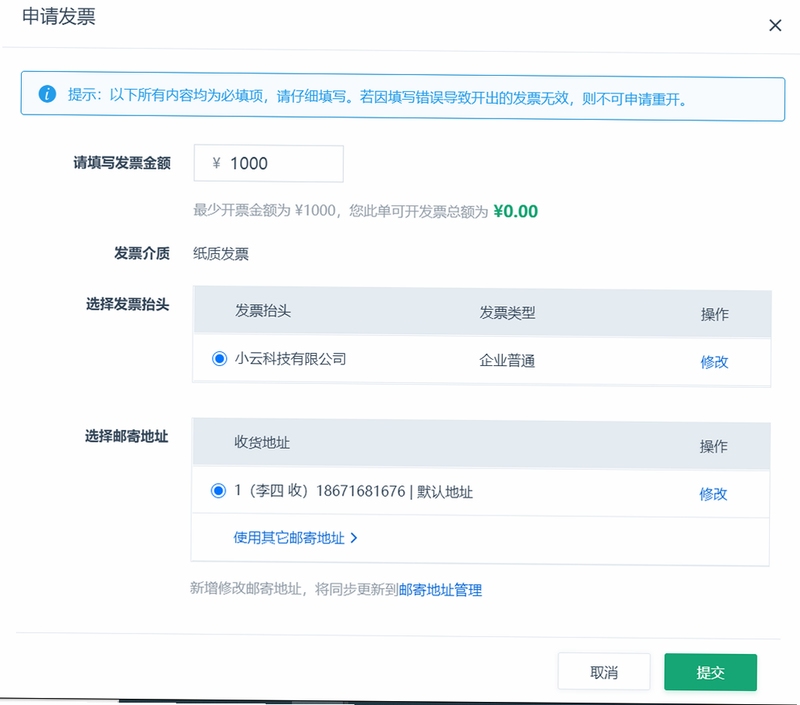The width and height of the screenshot is (800, 705).
Task: Click the address text 1（李四 收）18671681676
Action: point(320,491)
